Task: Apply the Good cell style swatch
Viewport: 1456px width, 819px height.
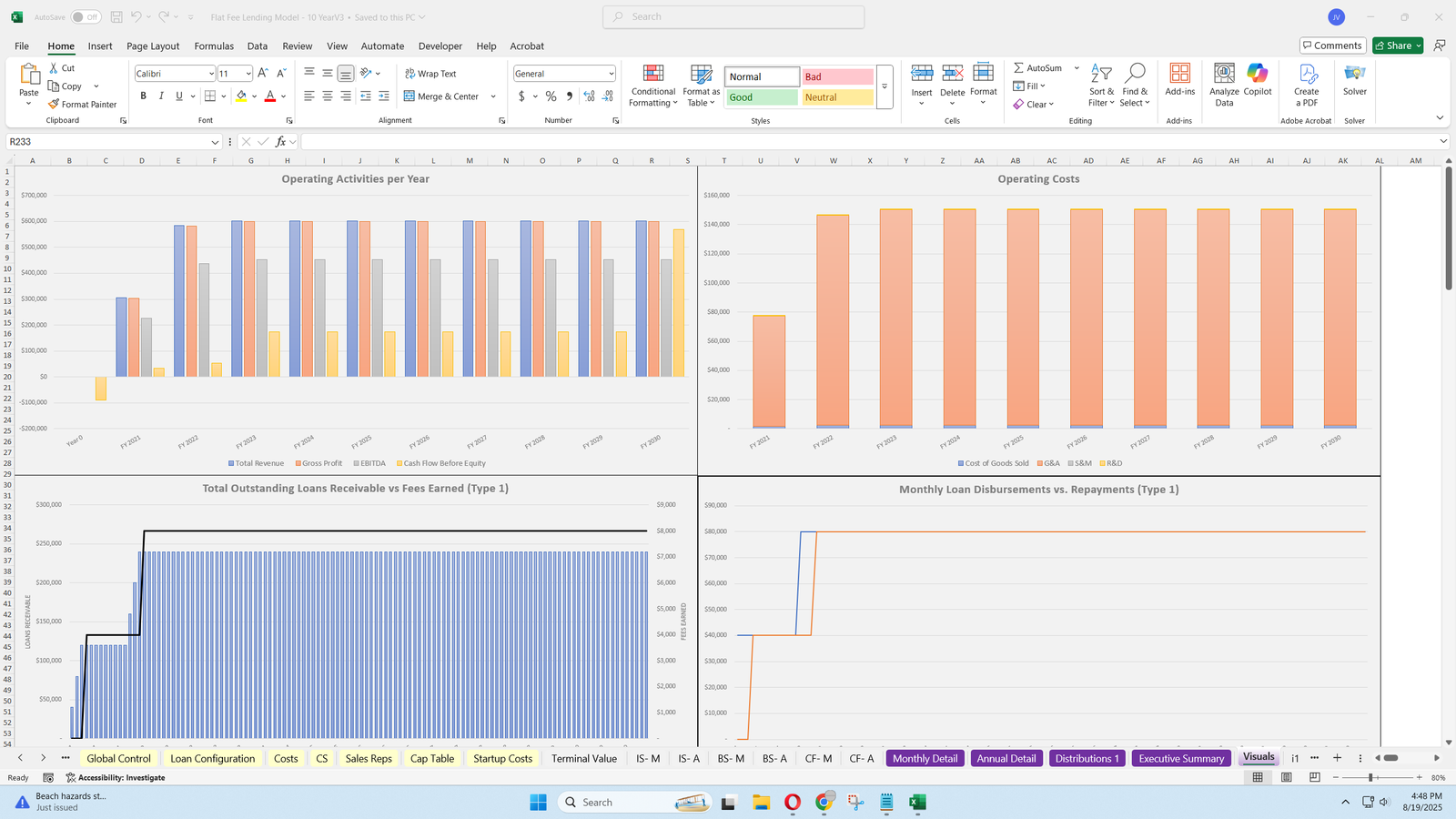Action: tap(762, 97)
